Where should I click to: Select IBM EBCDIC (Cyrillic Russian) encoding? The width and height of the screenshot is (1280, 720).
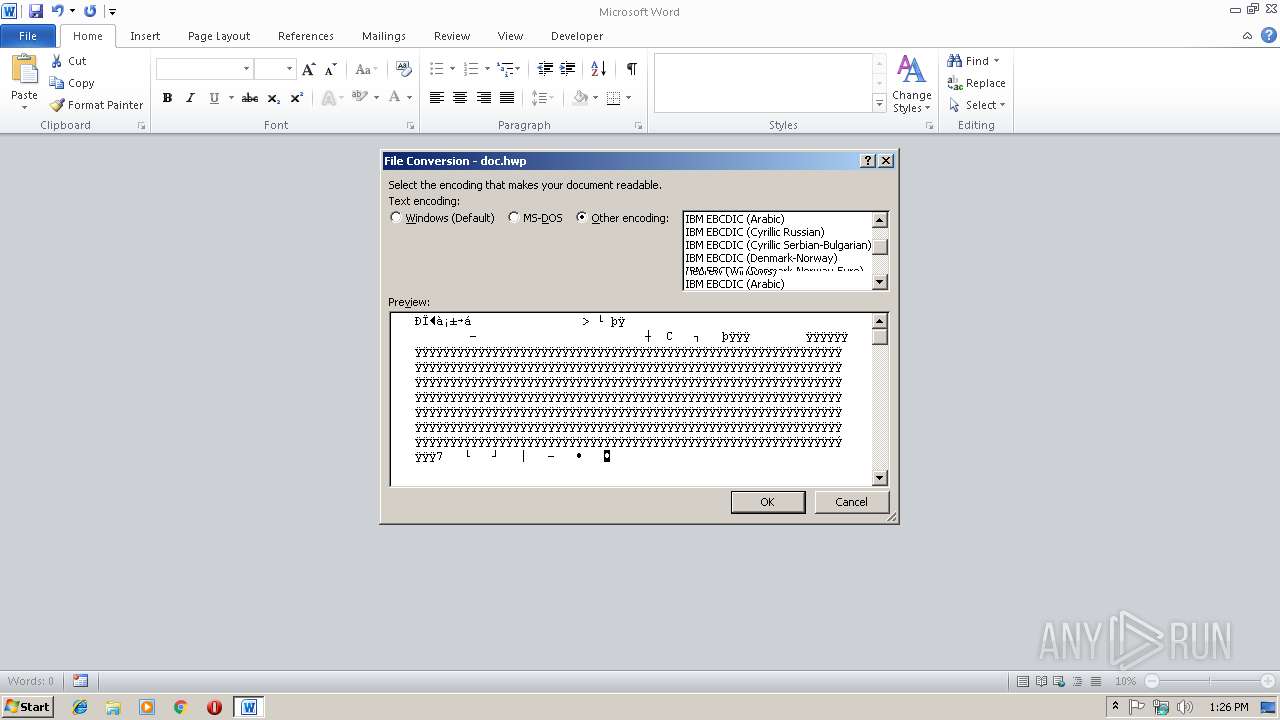coord(755,232)
